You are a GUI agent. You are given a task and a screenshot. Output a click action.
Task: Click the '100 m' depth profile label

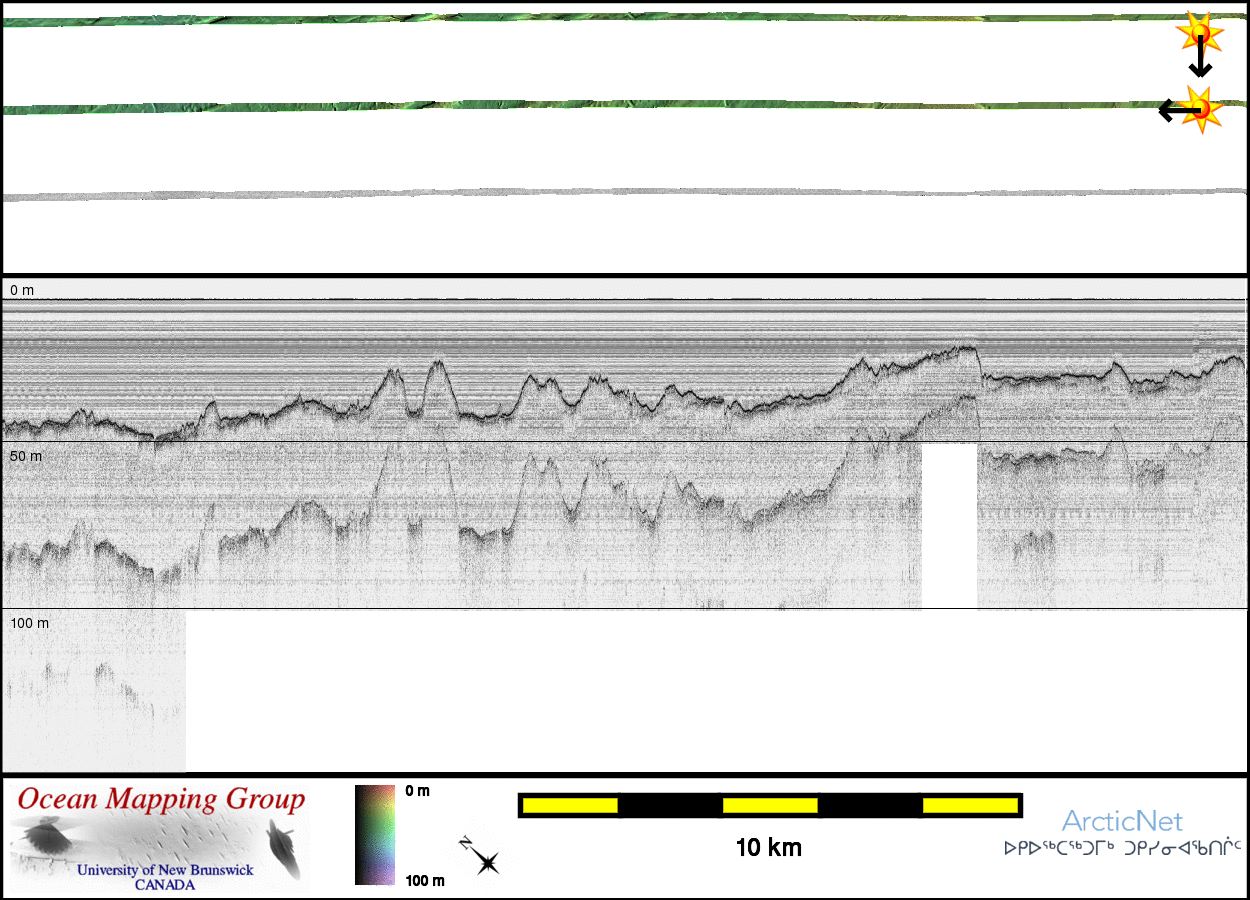(30, 623)
